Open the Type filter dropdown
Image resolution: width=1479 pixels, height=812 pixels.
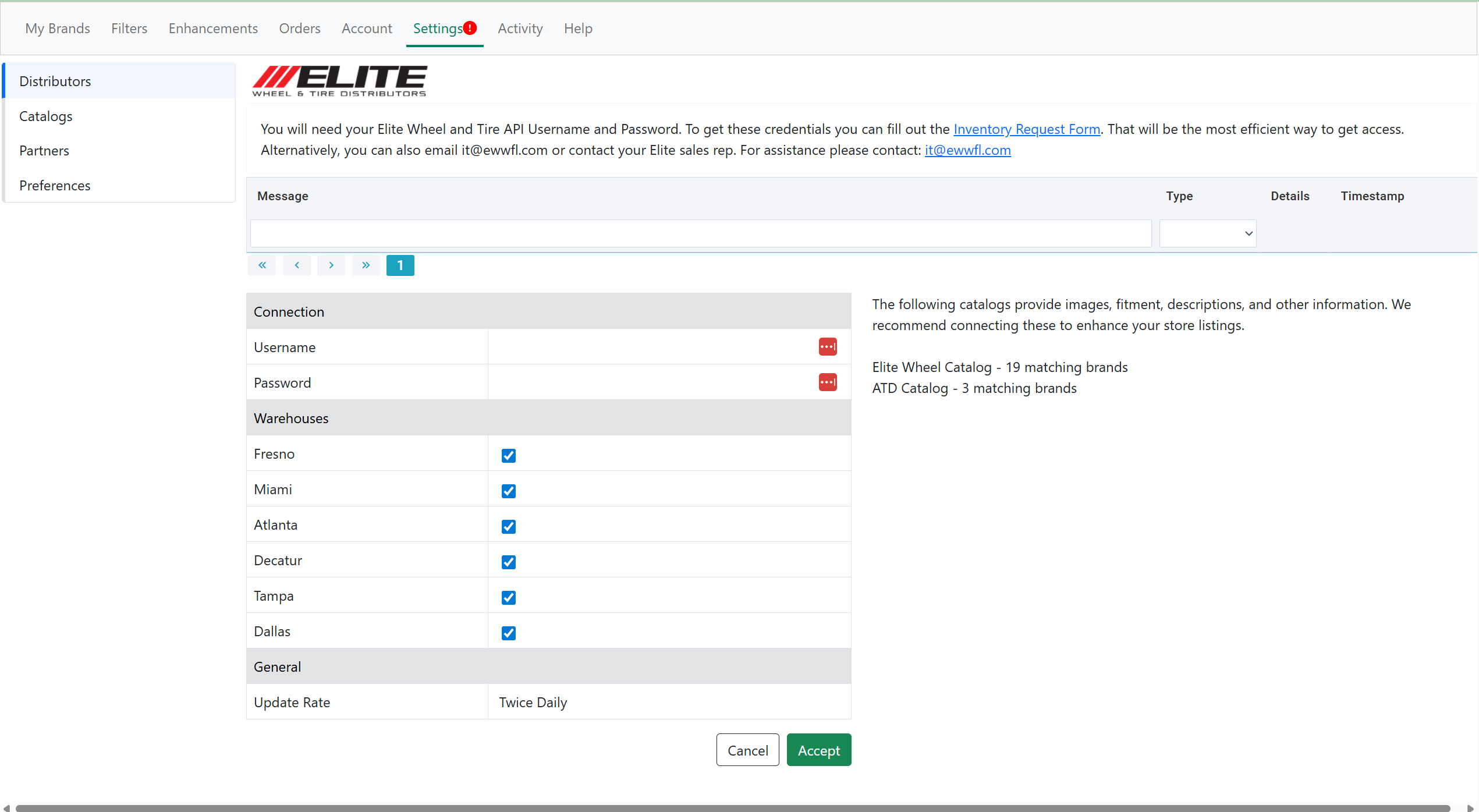point(1207,233)
